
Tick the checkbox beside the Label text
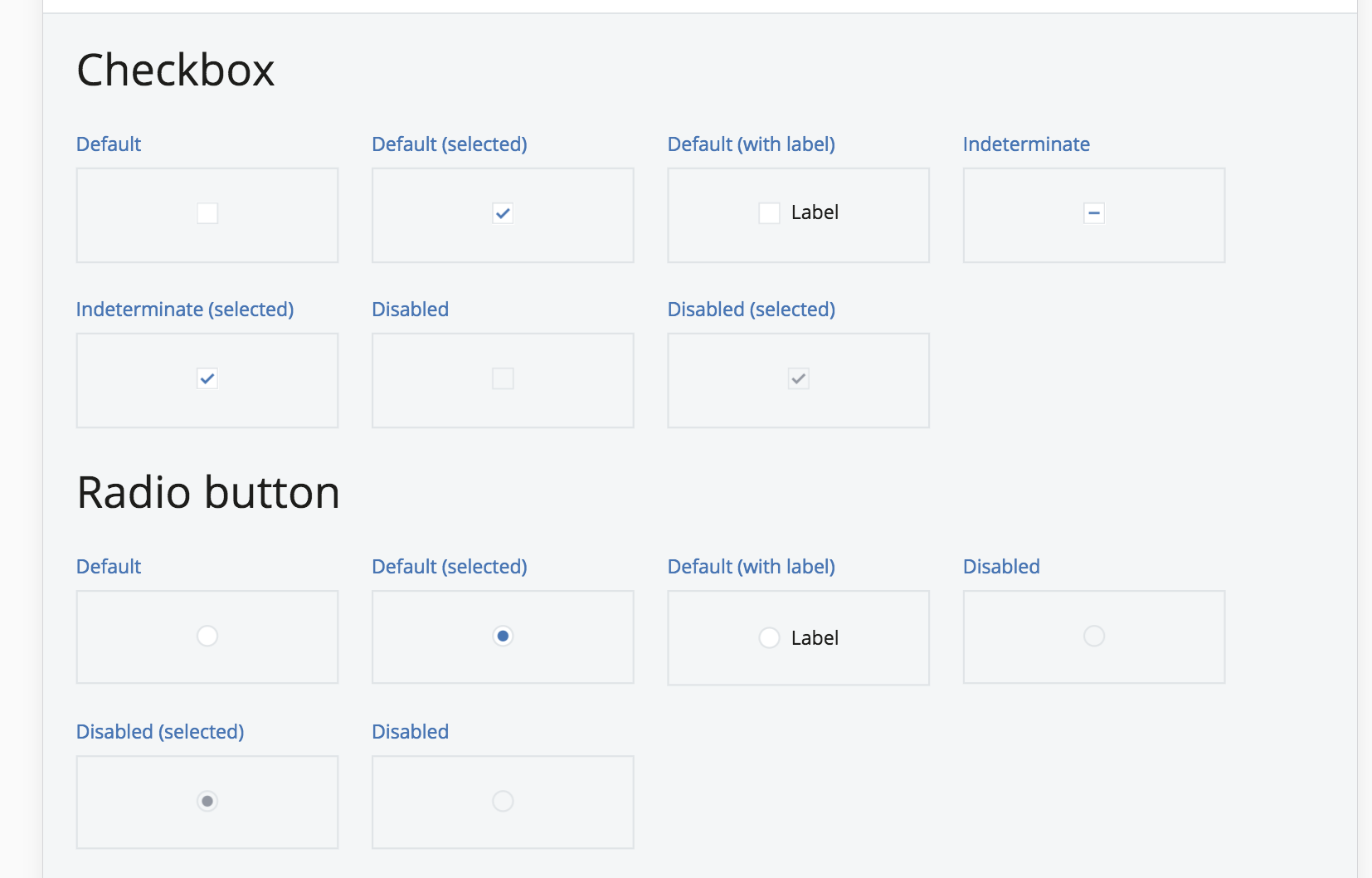[x=769, y=213]
